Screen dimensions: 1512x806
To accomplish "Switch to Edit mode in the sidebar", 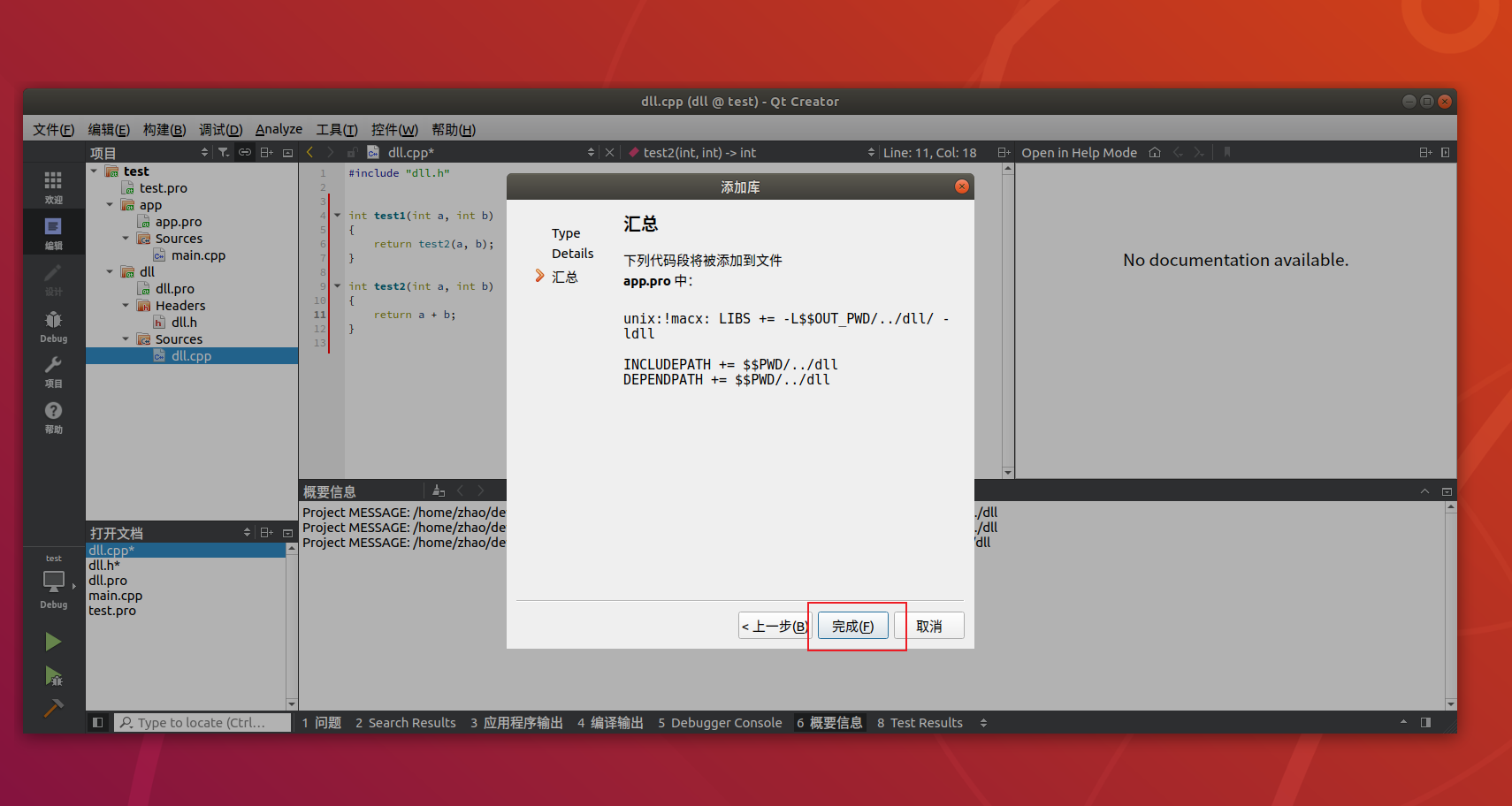I will pyautogui.click(x=53, y=232).
